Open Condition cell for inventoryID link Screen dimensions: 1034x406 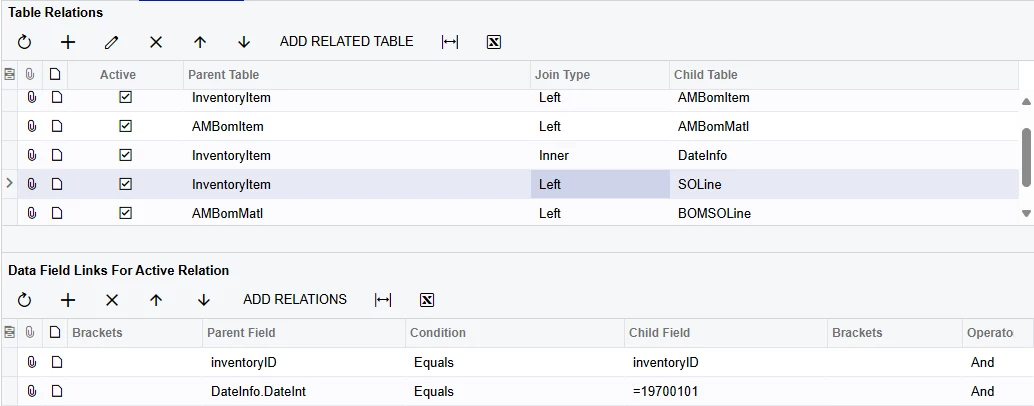(514, 362)
